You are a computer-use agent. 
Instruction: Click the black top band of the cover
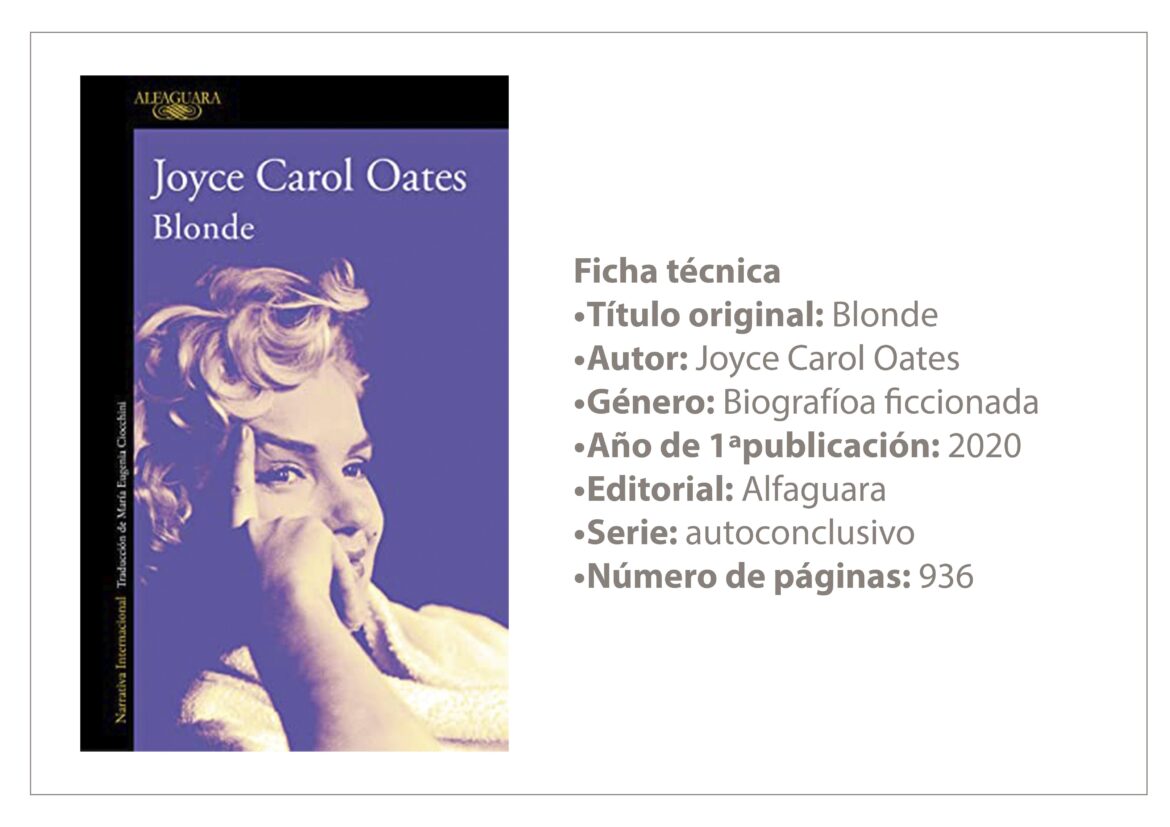(294, 102)
